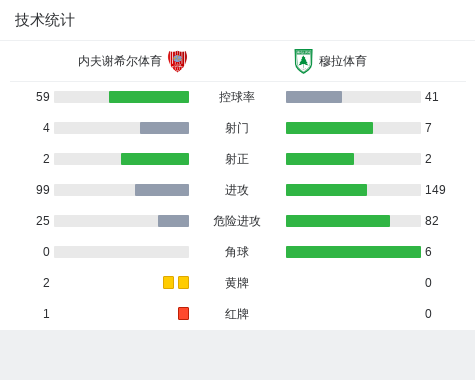The width and height of the screenshot is (475, 380).
Task: Select the 黄牌 stat label
Action: [237, 283]
